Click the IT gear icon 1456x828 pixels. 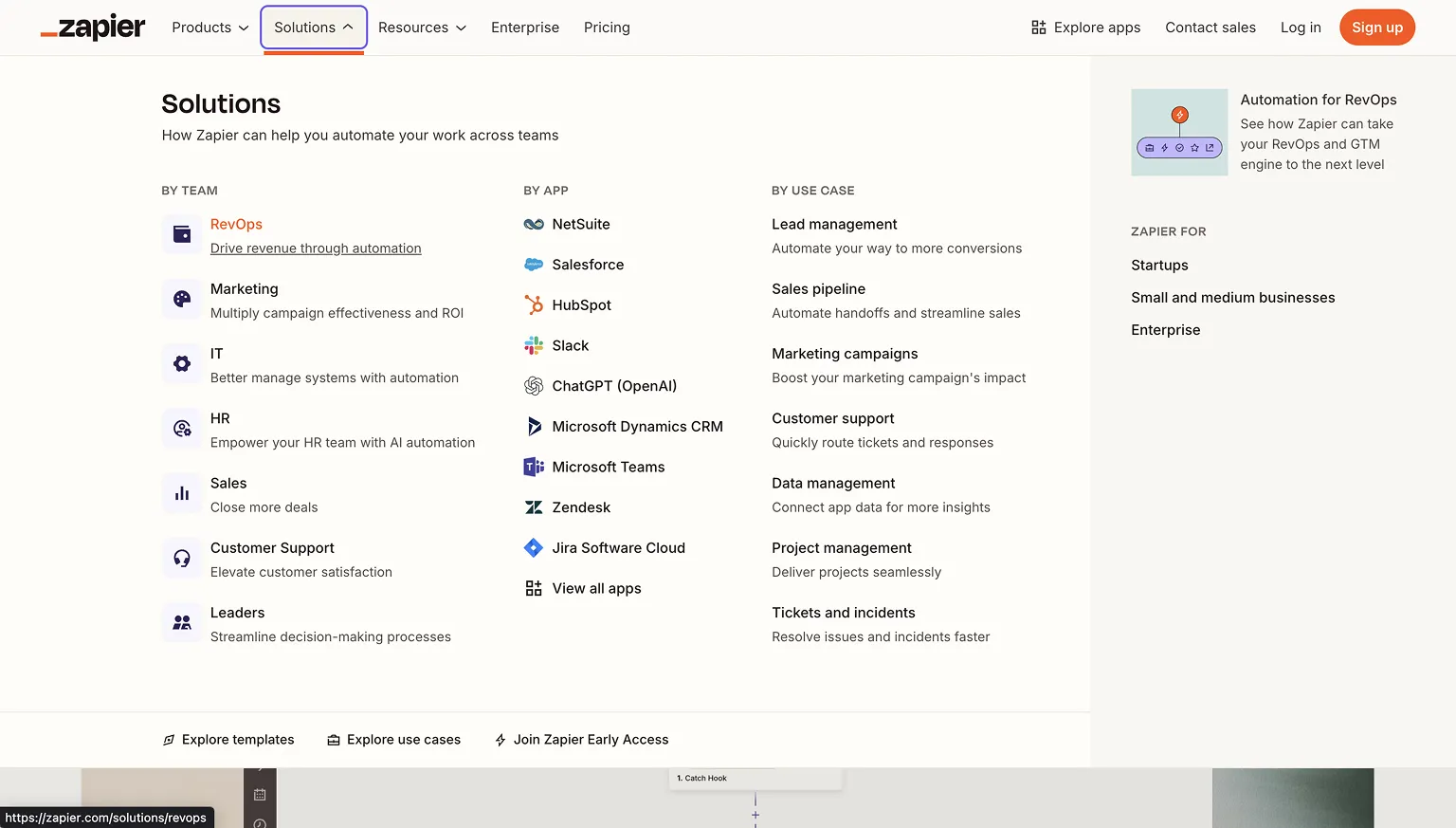182,363
